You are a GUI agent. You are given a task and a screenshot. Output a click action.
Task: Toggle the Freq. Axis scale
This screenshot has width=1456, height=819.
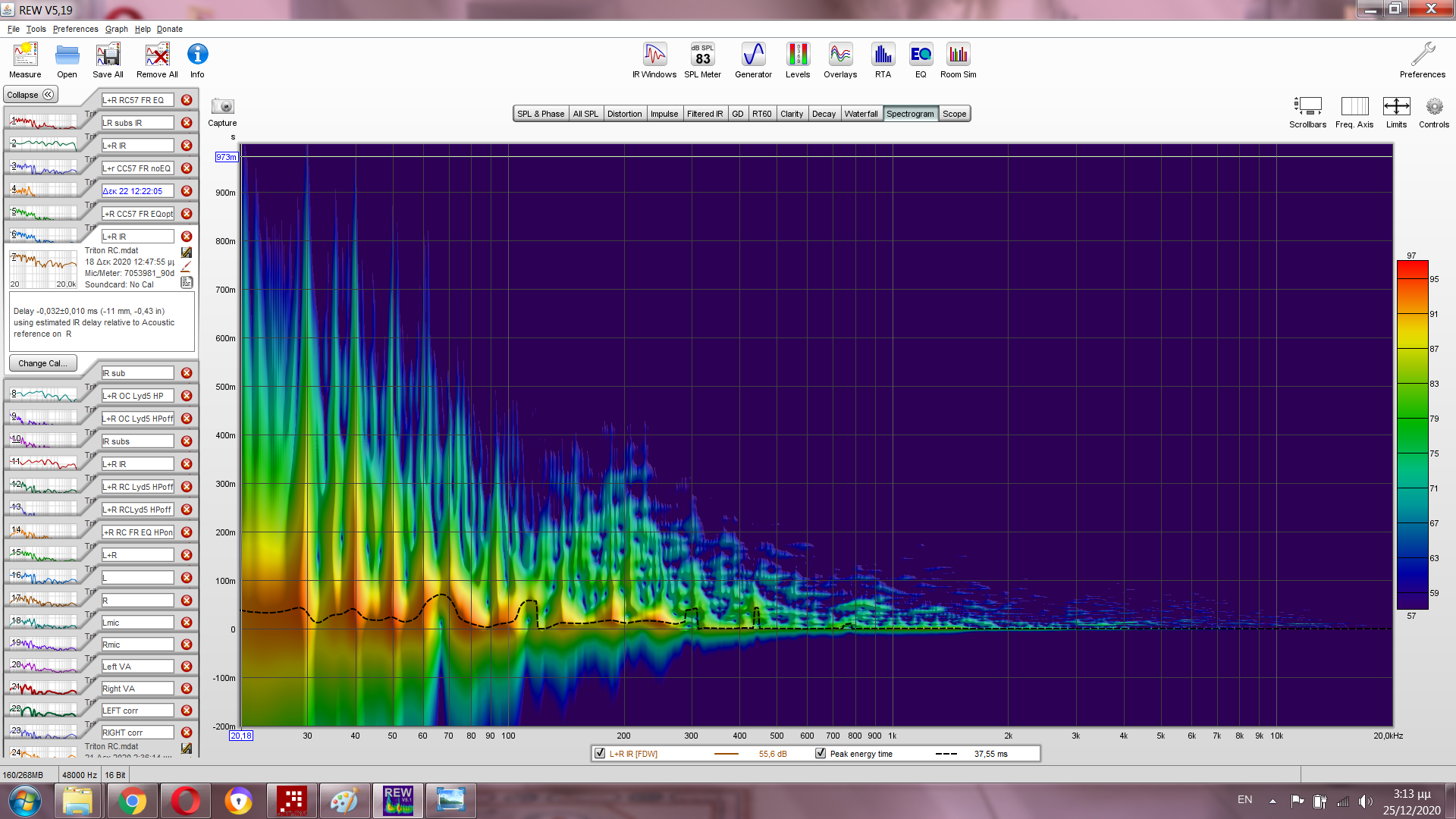coord(1354,107)
